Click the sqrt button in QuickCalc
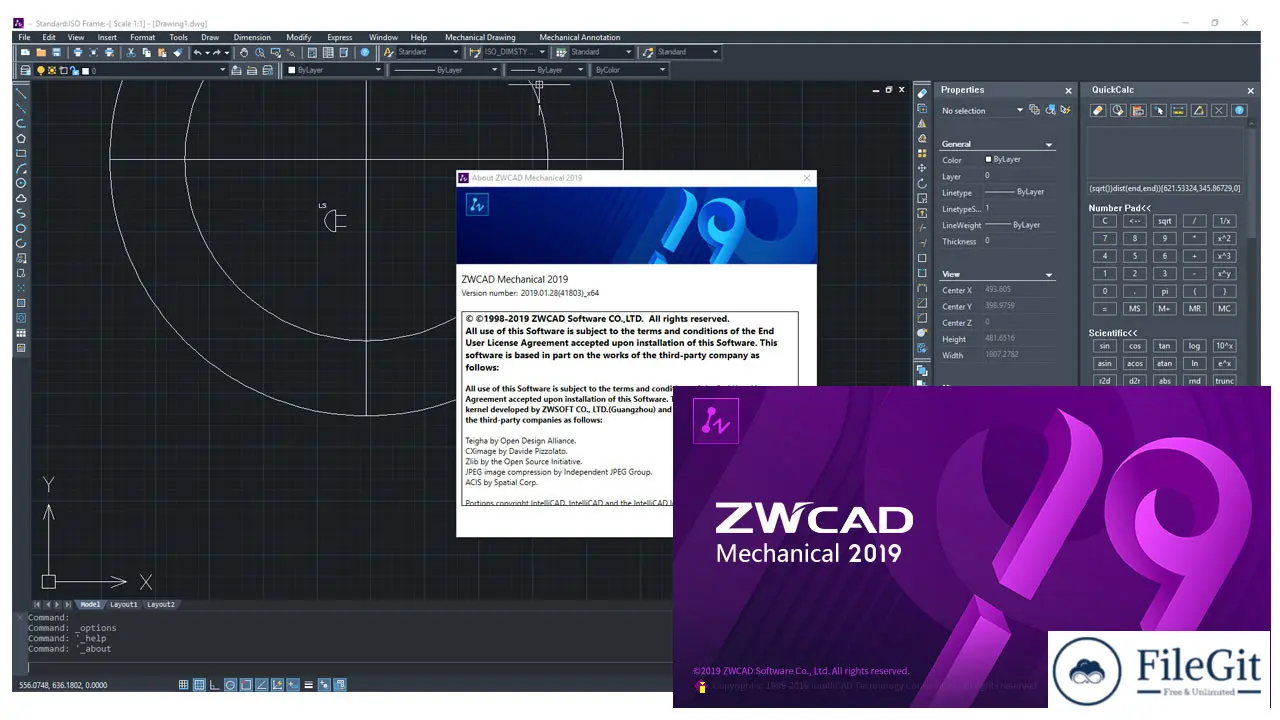Image resolution: width=1280 pixels, height=720 pixels. point(1164,221)
